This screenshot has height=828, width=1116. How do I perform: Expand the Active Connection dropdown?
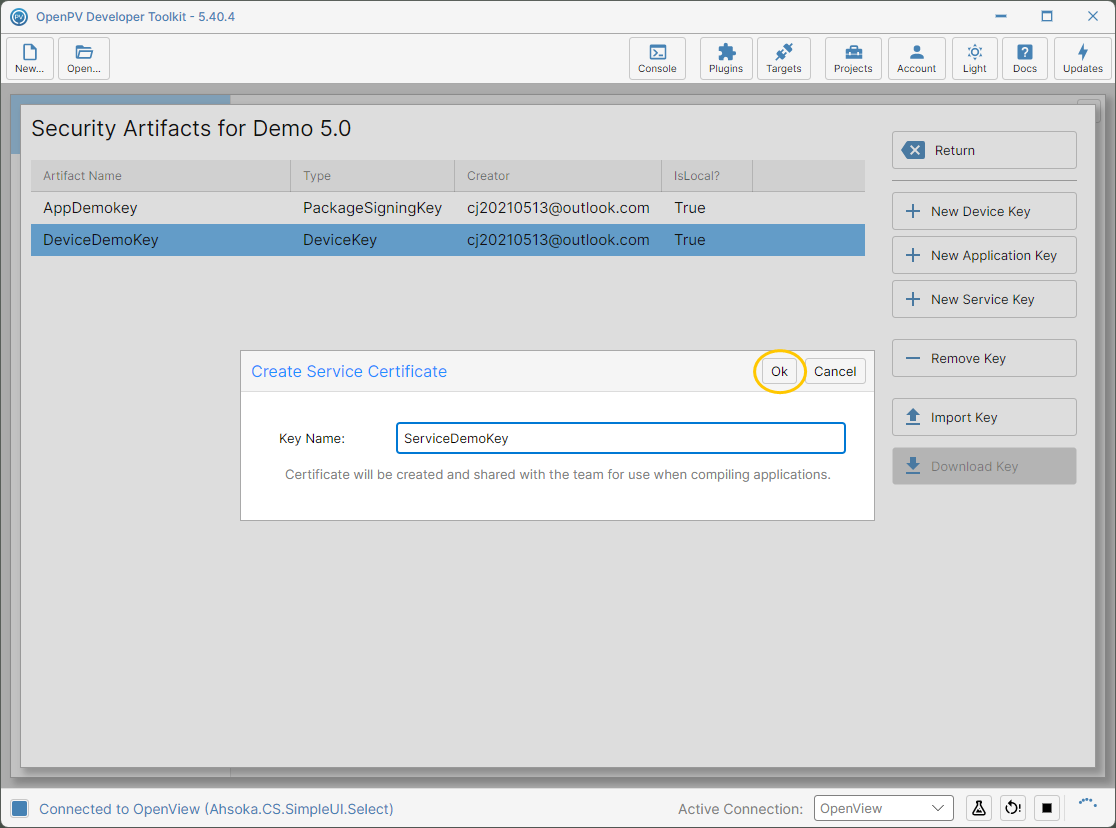(x=883, y=808)
